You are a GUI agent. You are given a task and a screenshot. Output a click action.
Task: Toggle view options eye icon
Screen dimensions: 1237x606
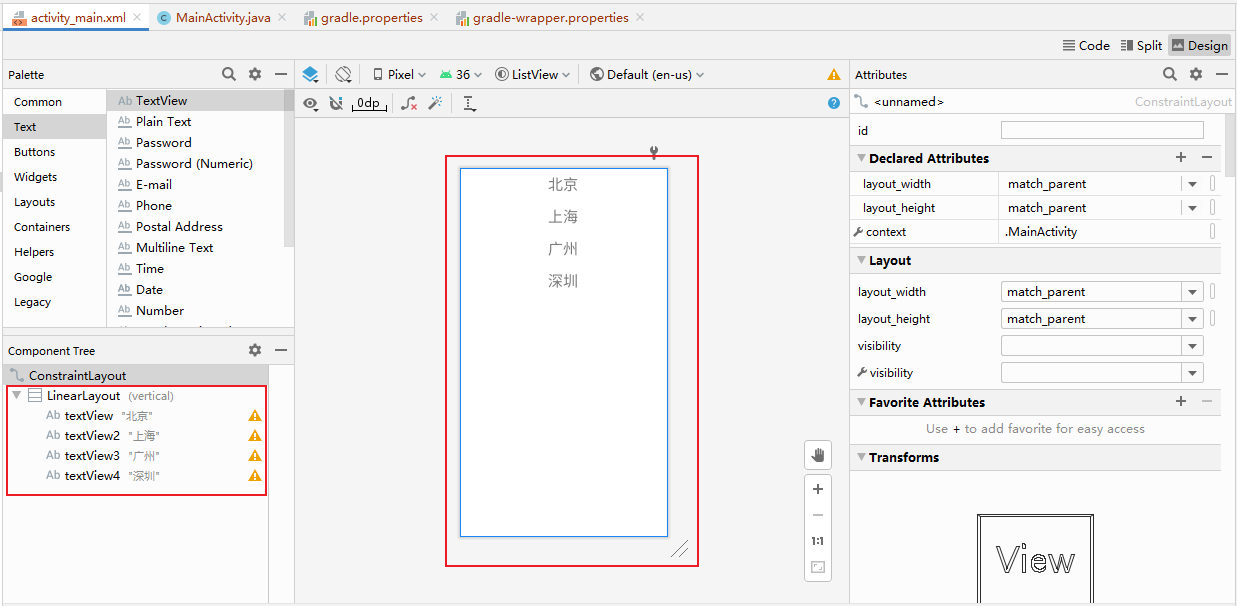click(x=310, y=103)
